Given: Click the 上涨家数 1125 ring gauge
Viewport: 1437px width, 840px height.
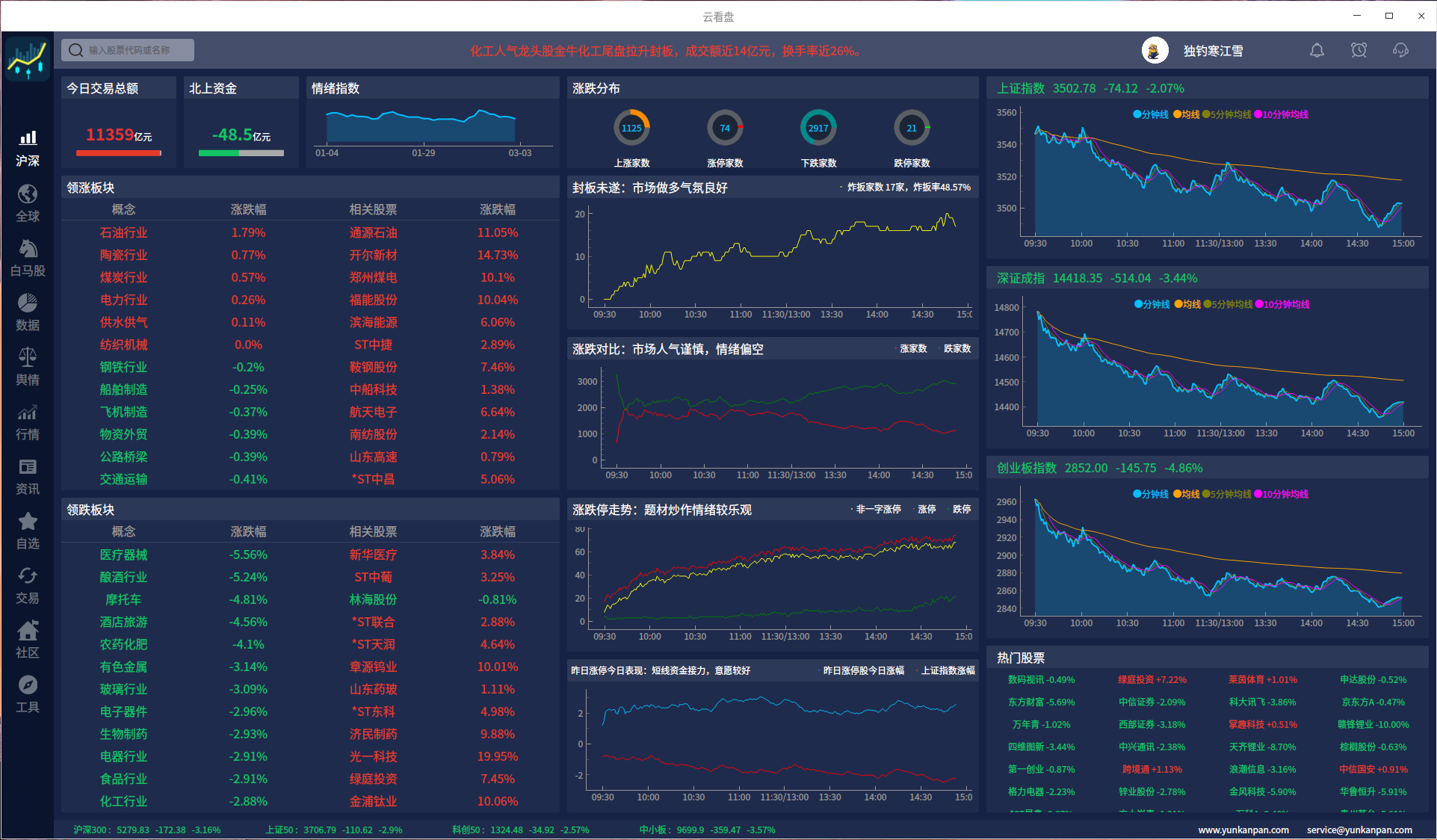Looking at the screenshot, I should click(x=631, y=129).
